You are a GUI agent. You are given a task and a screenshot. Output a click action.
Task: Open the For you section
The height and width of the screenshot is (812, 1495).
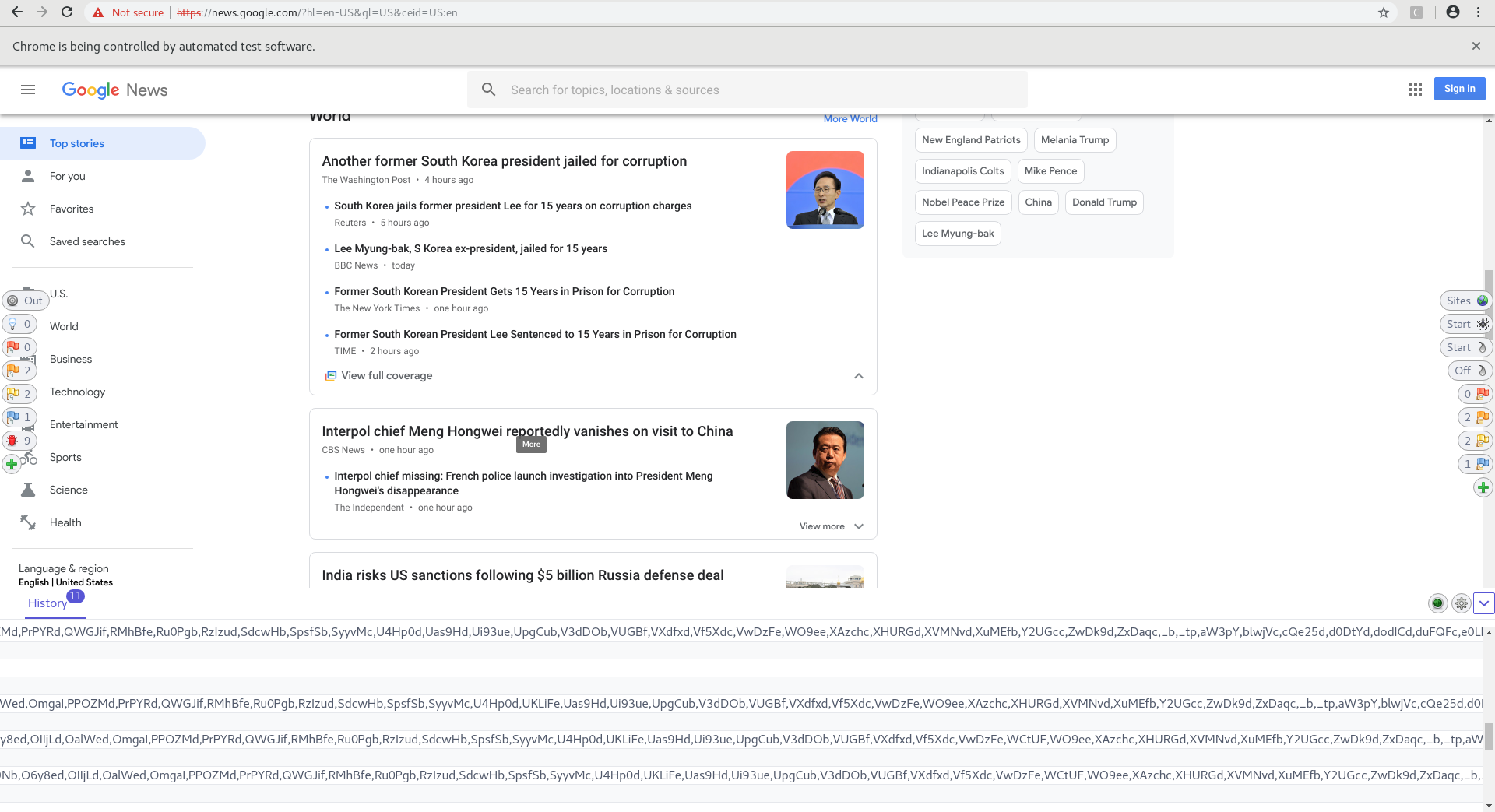coord(103,176)
